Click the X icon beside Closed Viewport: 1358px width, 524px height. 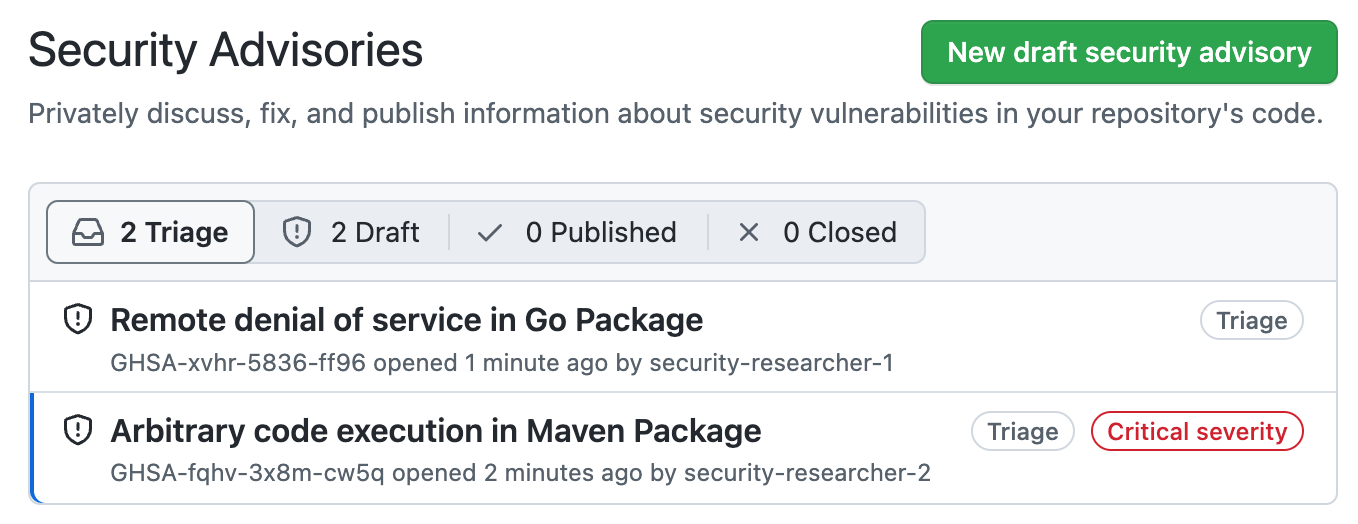(x=748, y=233)
